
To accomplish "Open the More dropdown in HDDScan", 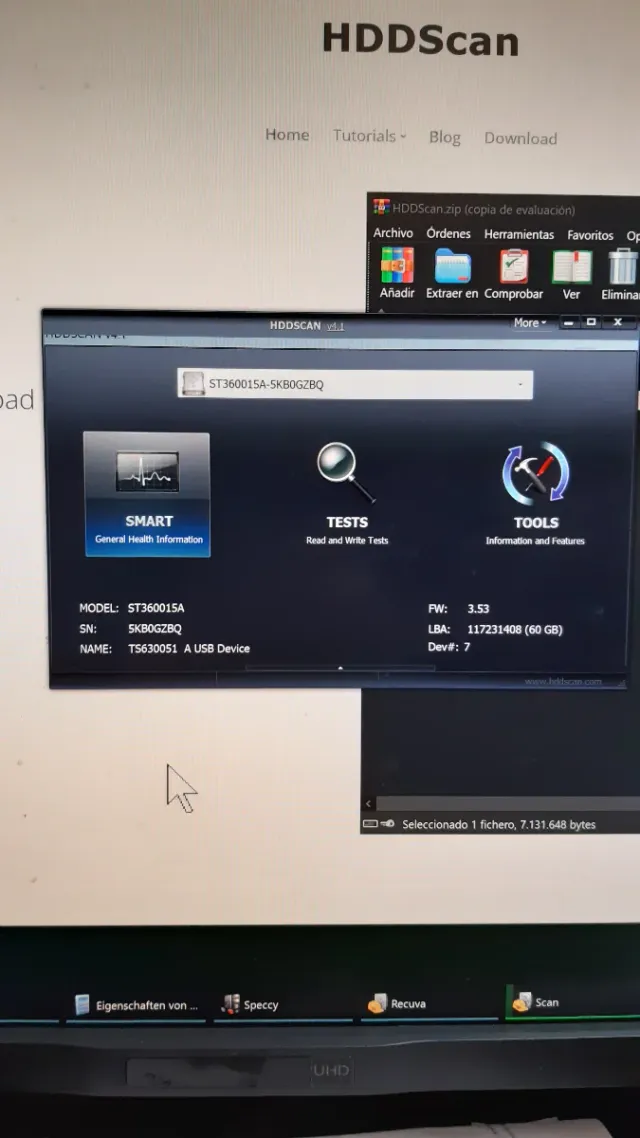I will click(529, 323).
